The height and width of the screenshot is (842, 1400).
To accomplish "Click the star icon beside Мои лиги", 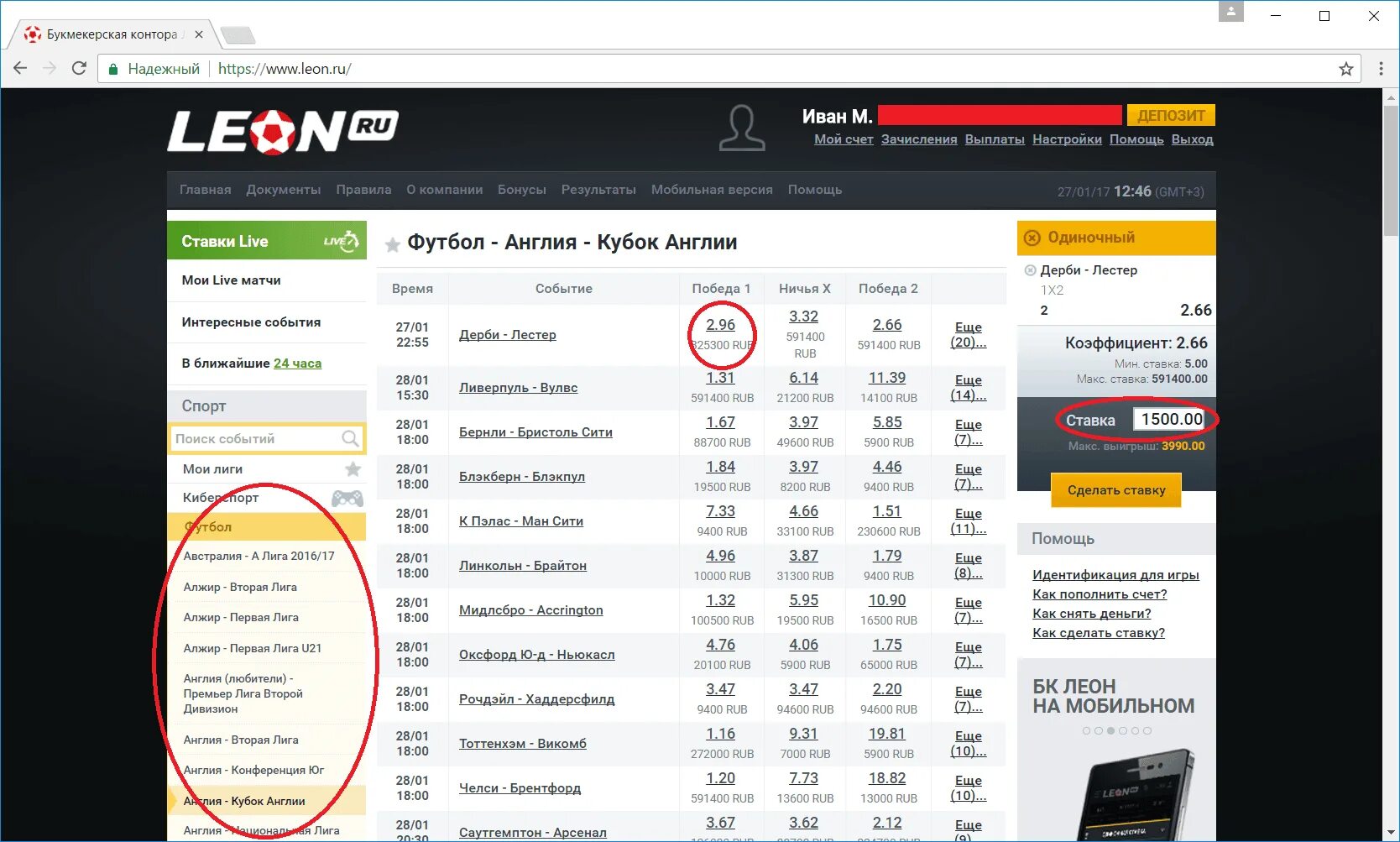I will [353, 468].
